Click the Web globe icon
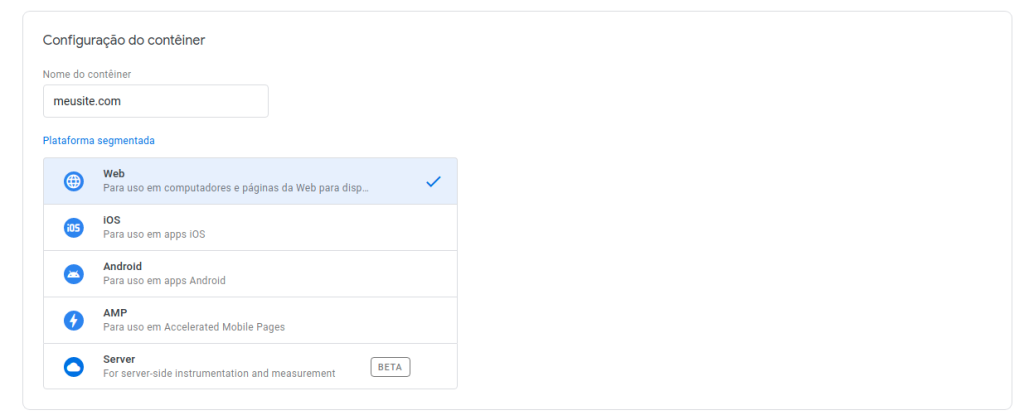1024x420 pixels. tap(74, 182)
